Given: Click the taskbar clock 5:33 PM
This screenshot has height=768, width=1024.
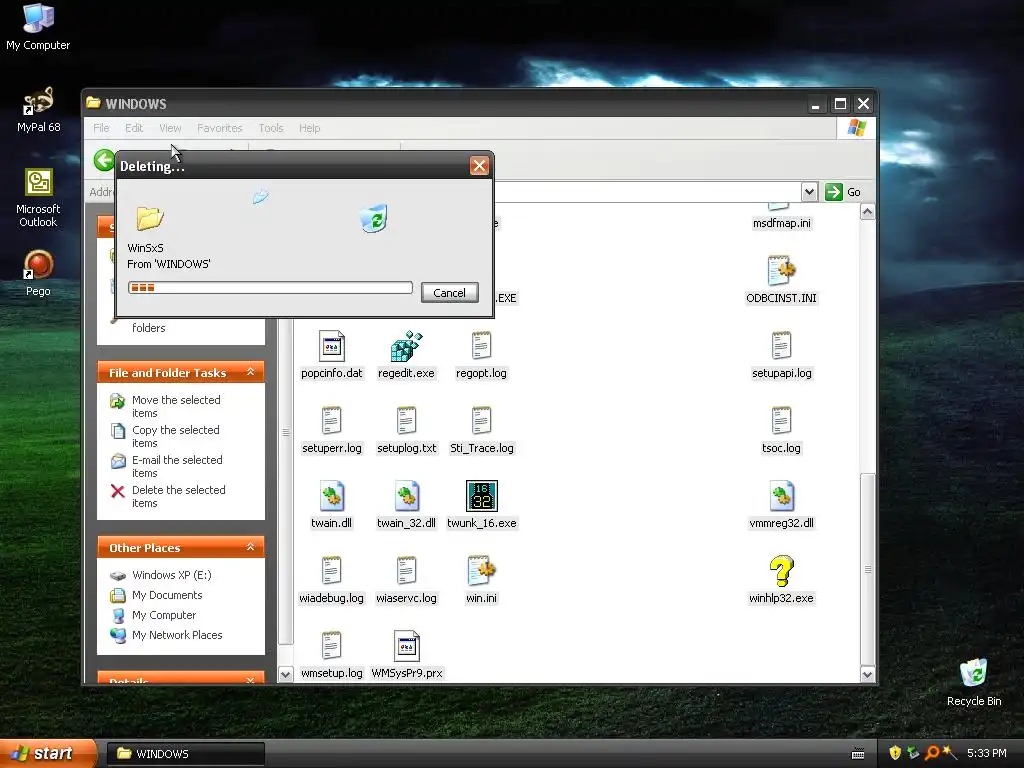Looking at the screenshot, I should [x=987, y=753].
